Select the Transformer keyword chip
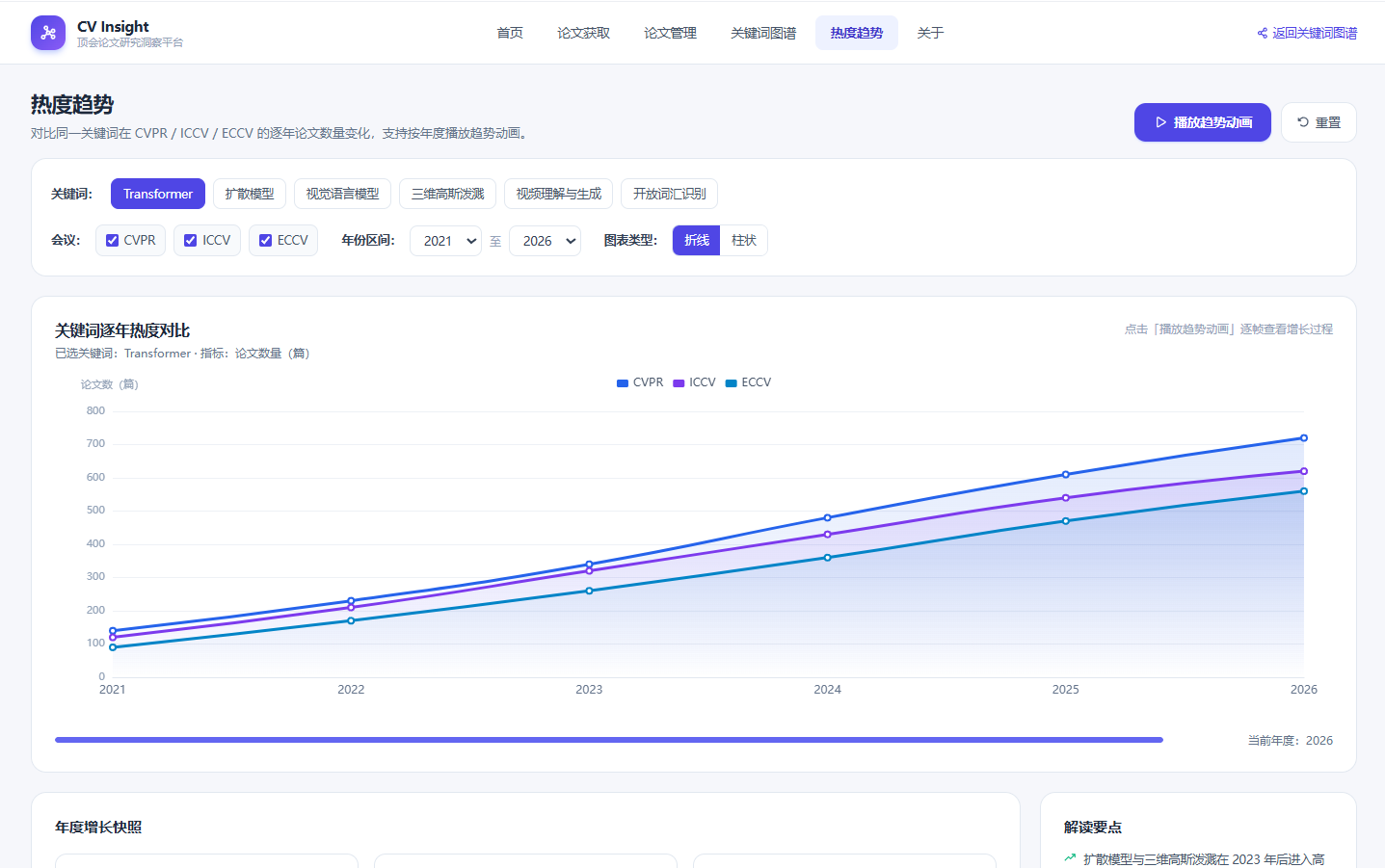1385x868 pixels. click(158, 194)
